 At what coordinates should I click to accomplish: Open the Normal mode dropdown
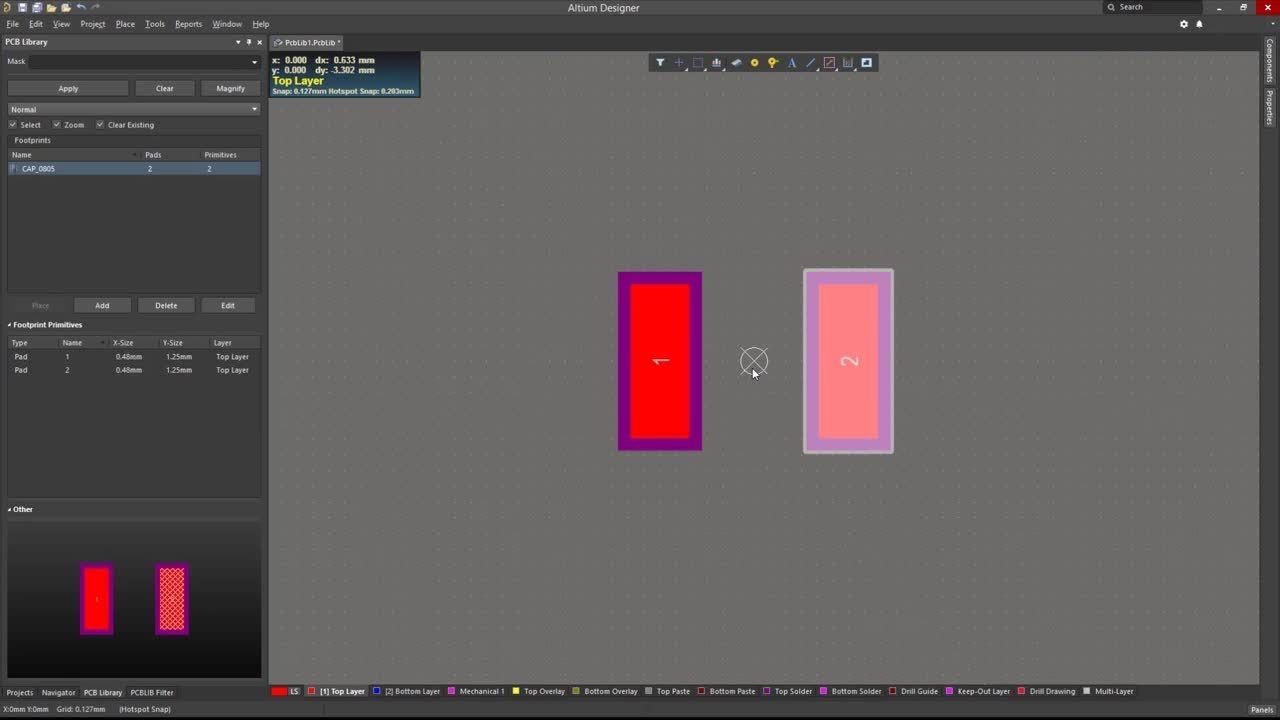coord(254,109)
